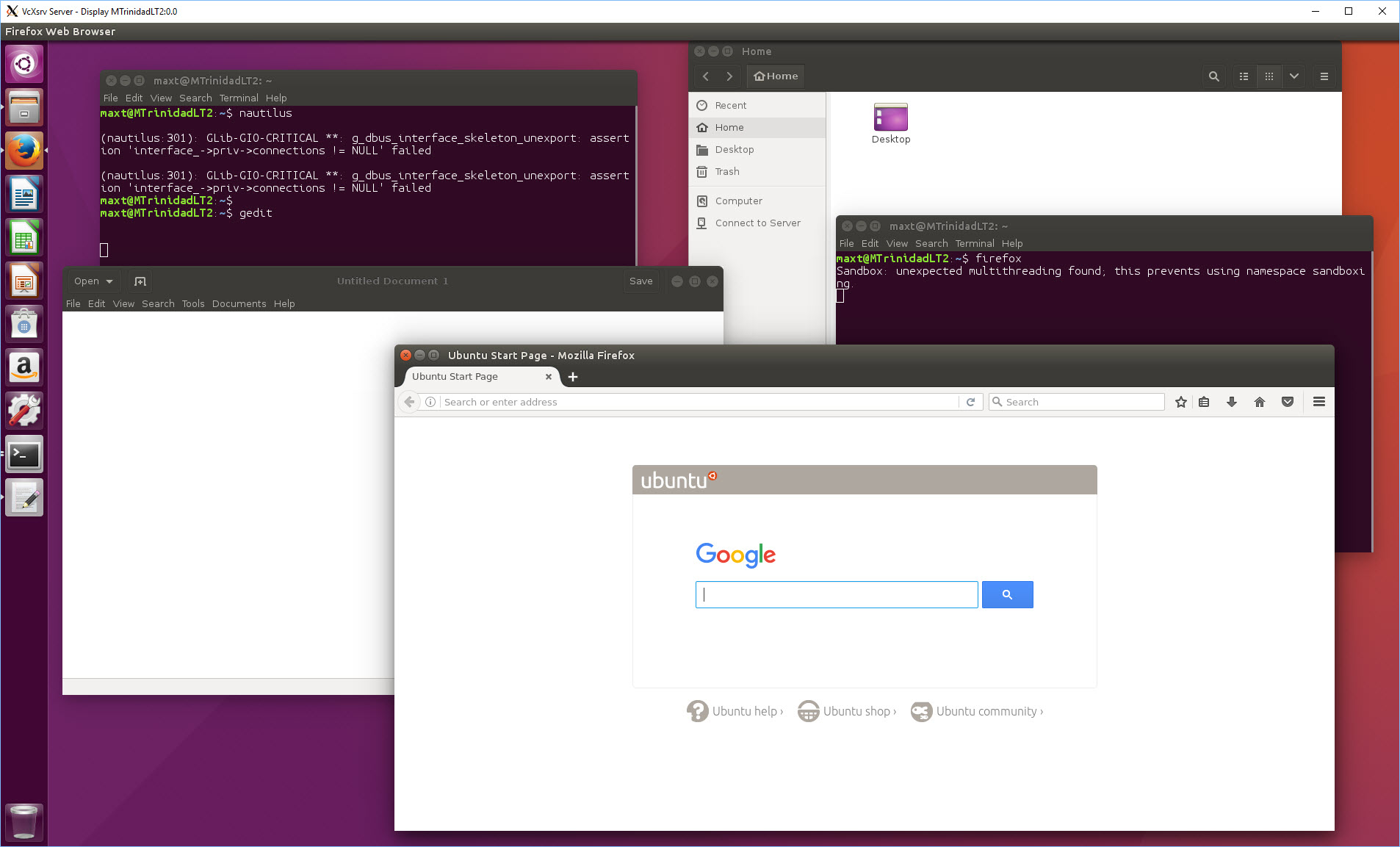Screen dimensions: 1400x847
Task: Click the site information icon in Firefox
Action: pyautogui.click(x=430, y=402)
